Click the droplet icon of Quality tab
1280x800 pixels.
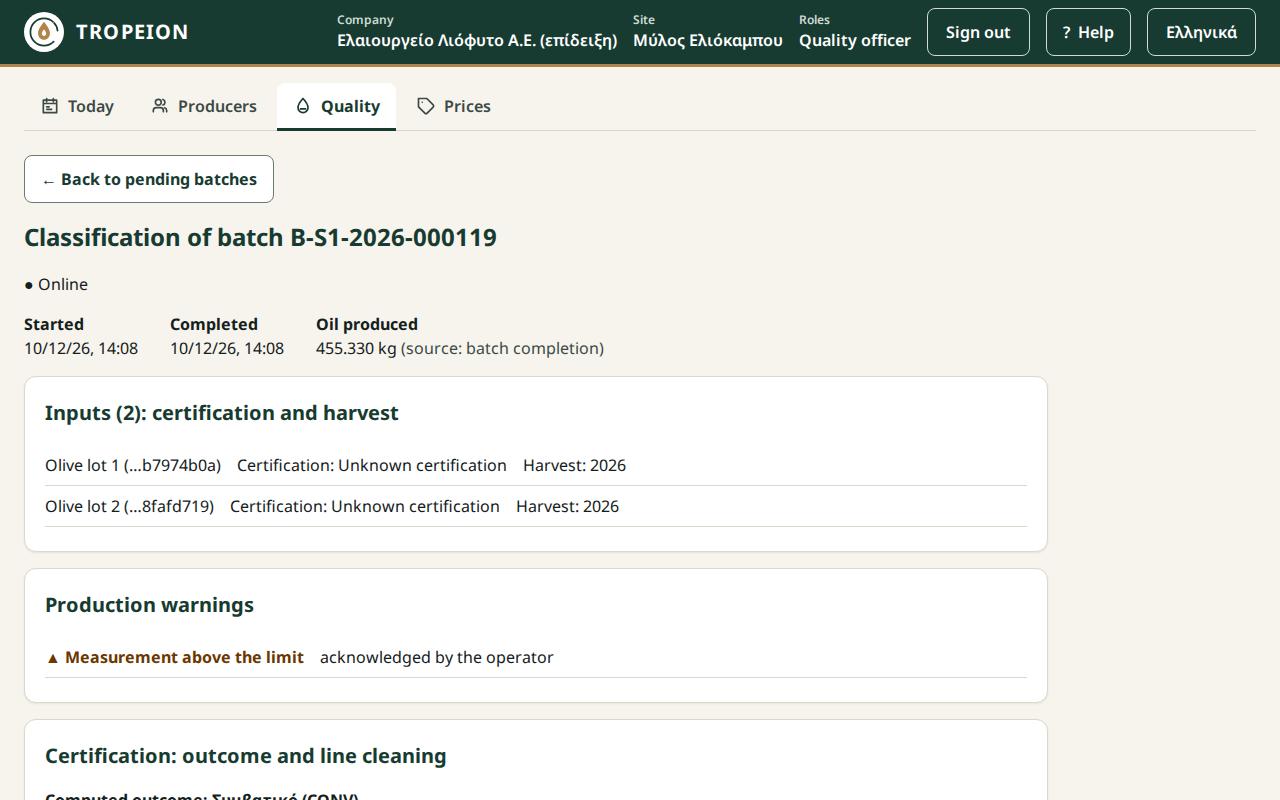coord(303,106)
